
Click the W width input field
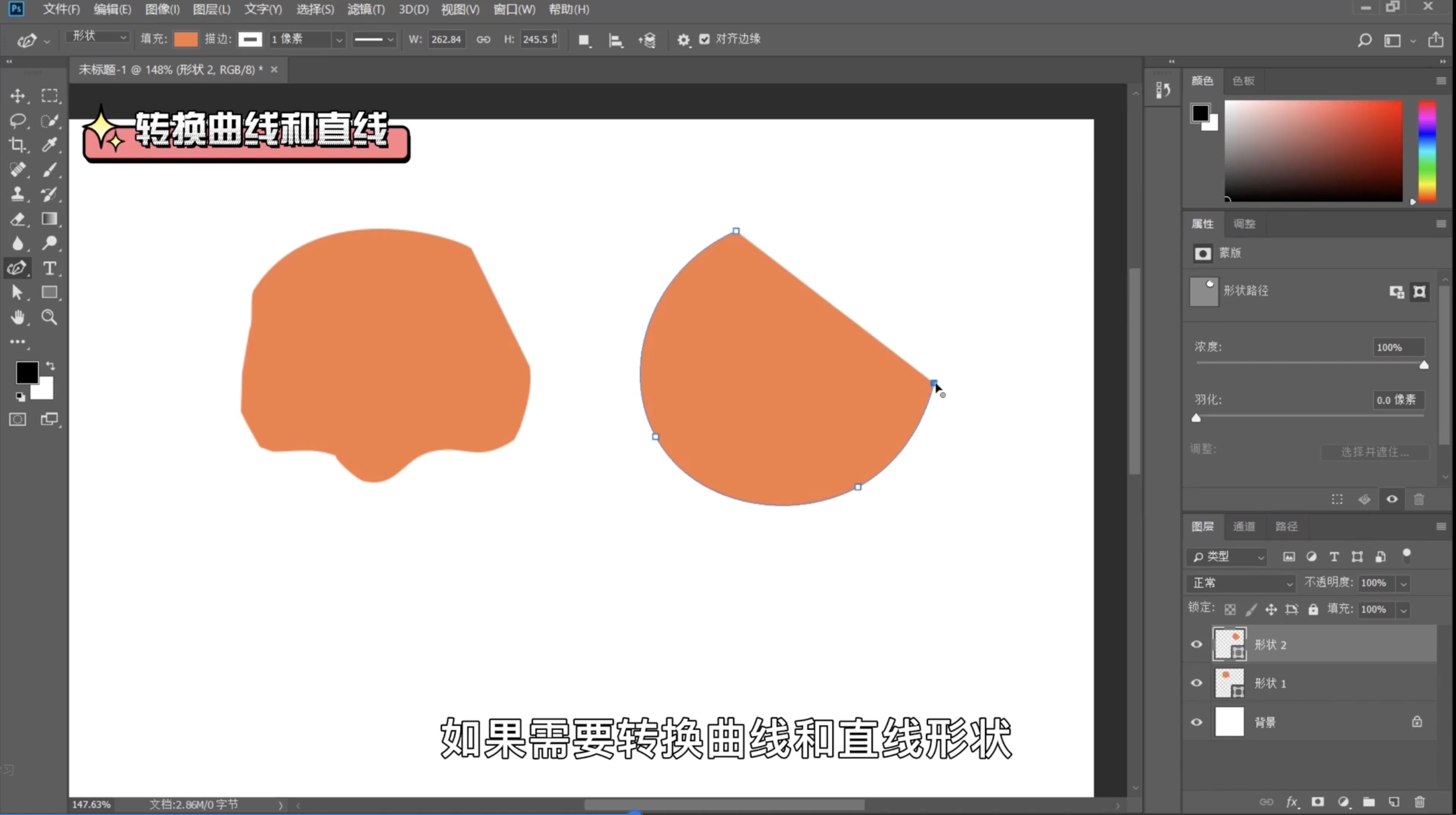click(x=446, y=39)
